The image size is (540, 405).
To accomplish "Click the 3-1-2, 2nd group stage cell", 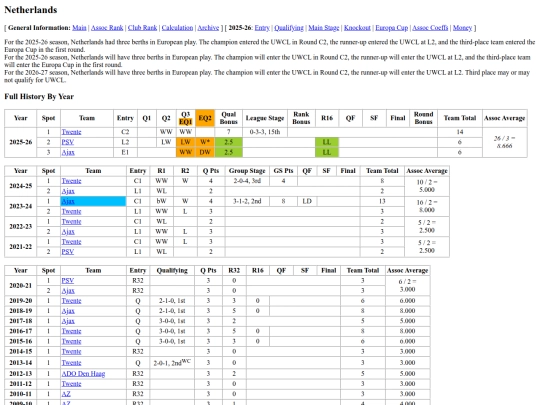I will tap(247, 201).
